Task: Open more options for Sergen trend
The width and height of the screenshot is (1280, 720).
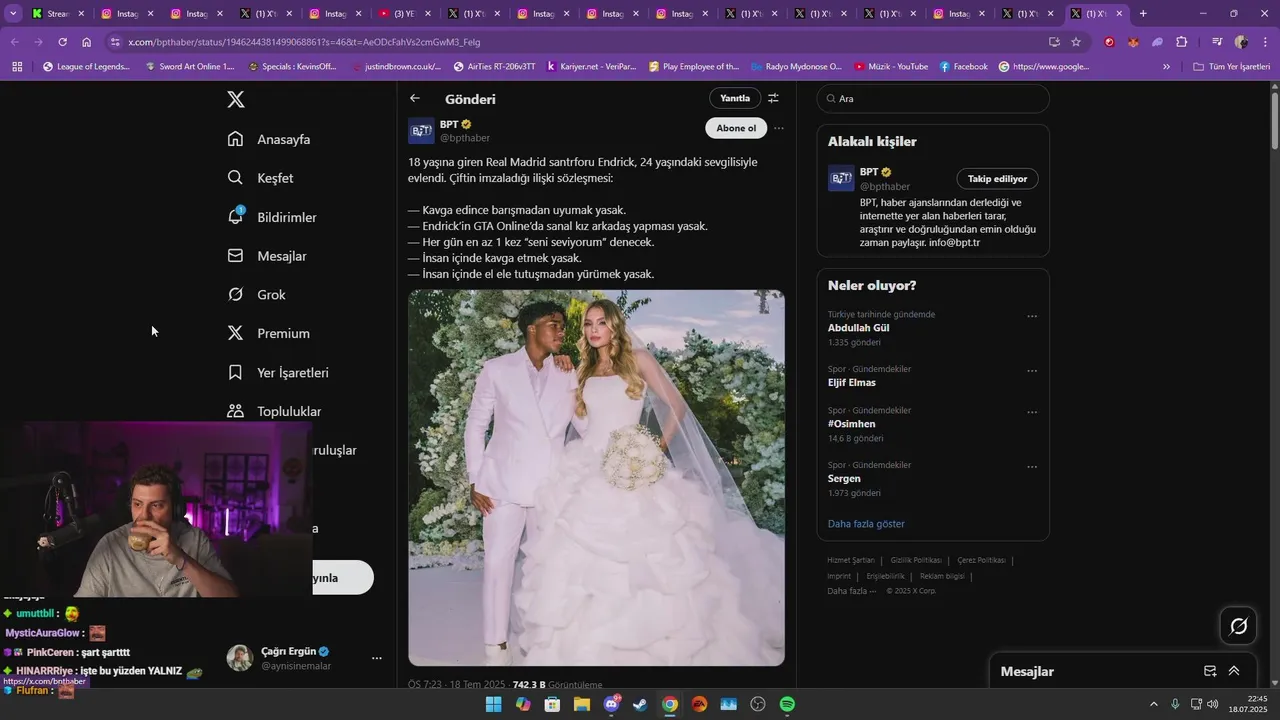Action: 1032,467
